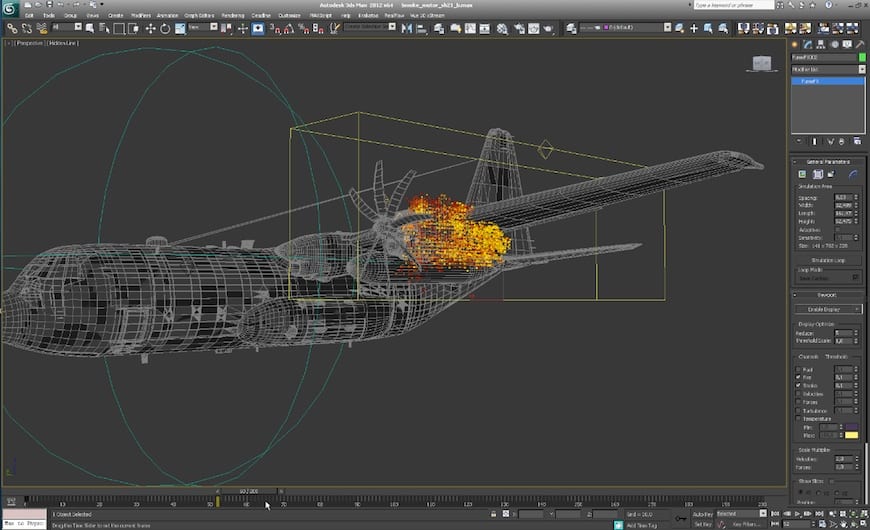This screenshot has height=530, width=870.
Task: Click the Simulation Loop button
Action: (827, 260)
